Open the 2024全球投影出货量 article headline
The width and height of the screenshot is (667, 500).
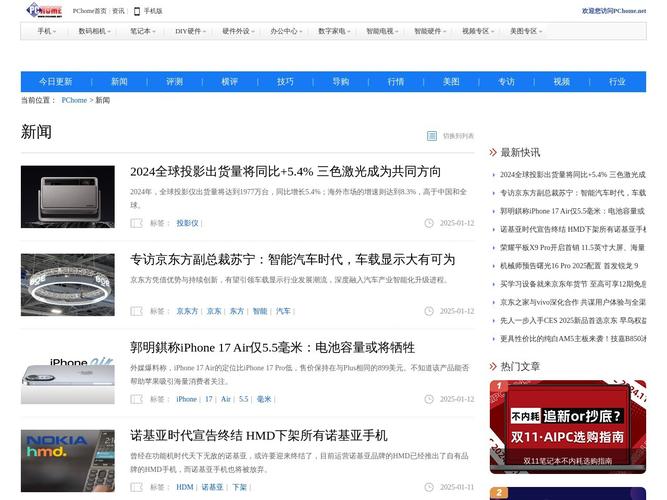coord(285,171)
